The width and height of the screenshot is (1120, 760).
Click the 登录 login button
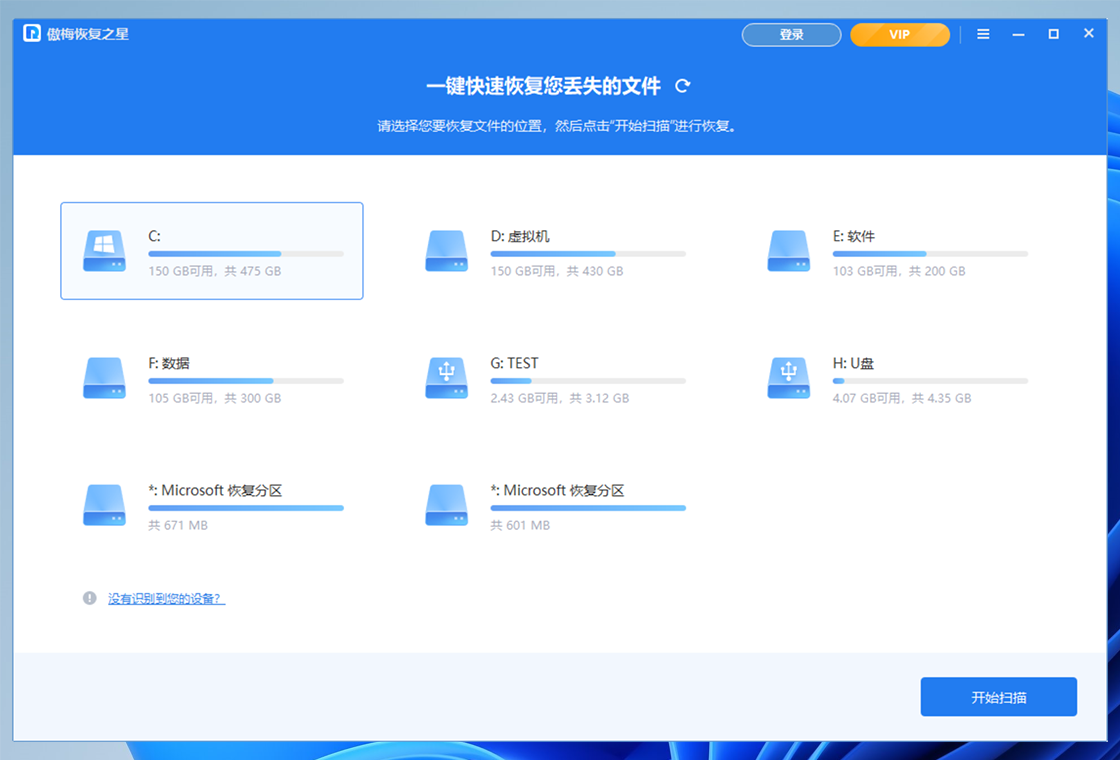(791, 34)
